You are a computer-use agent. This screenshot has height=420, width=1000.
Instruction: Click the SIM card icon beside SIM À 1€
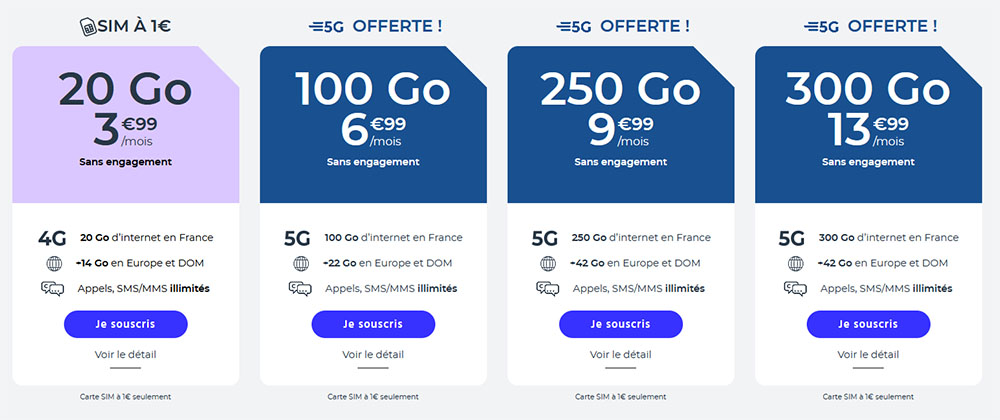pos(88,27)
